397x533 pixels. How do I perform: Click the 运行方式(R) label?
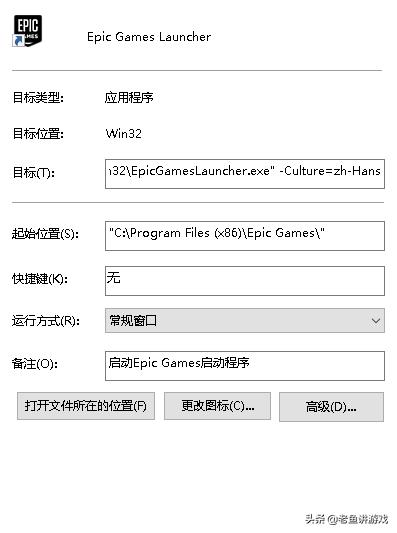point(46,321)
